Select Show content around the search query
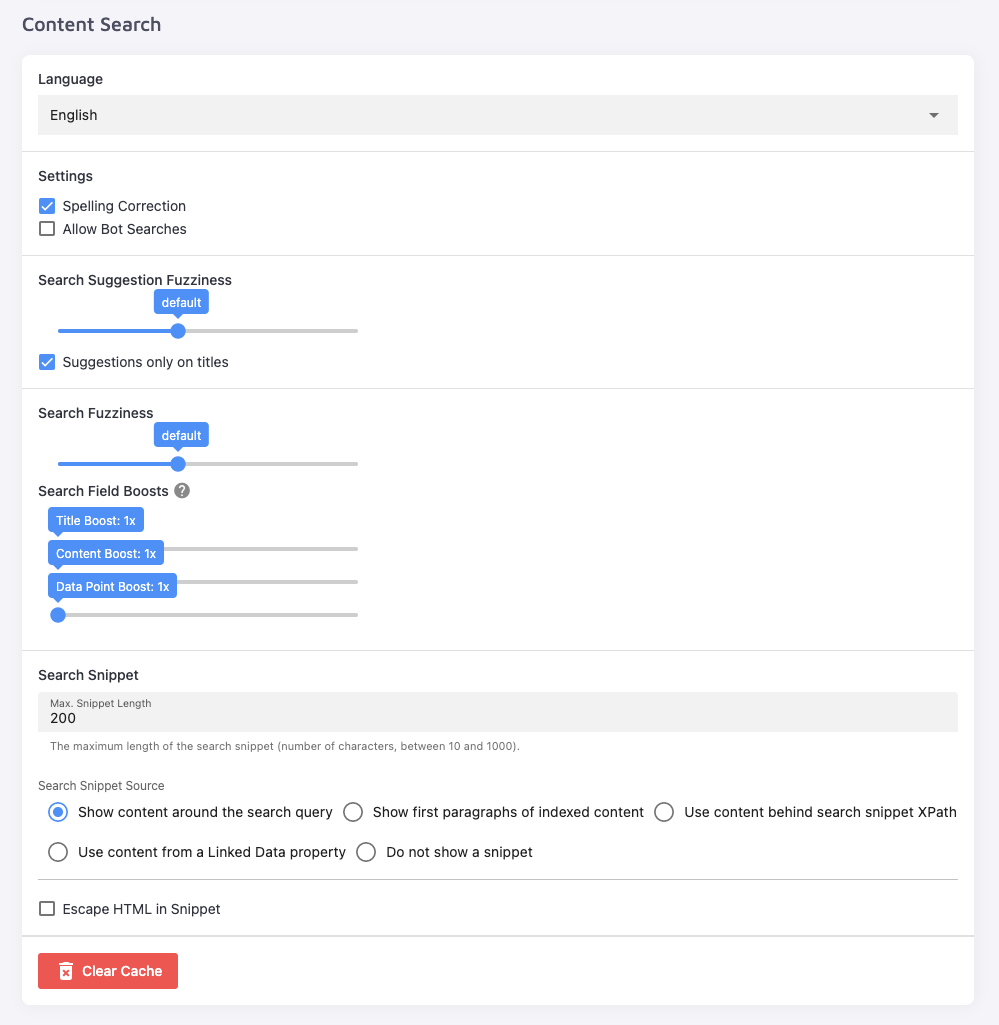 pos(58,812)
